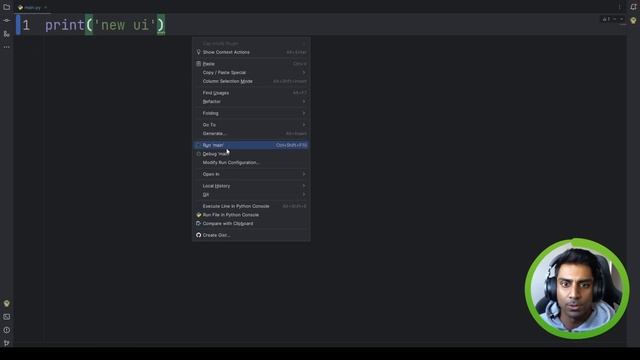This screenshot has width=640, height=360.
Task: Choose Show Context Actions from context menu
Action: click(251, 52)
